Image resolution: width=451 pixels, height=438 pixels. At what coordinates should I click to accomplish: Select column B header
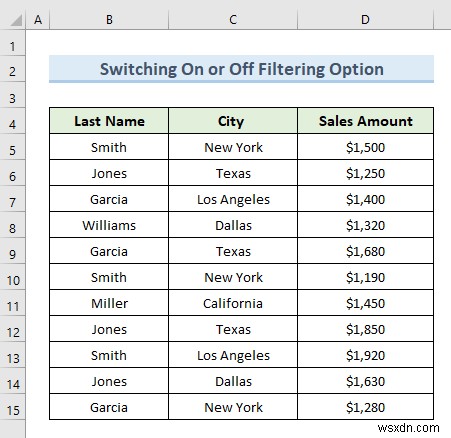(x=109, y=20)
